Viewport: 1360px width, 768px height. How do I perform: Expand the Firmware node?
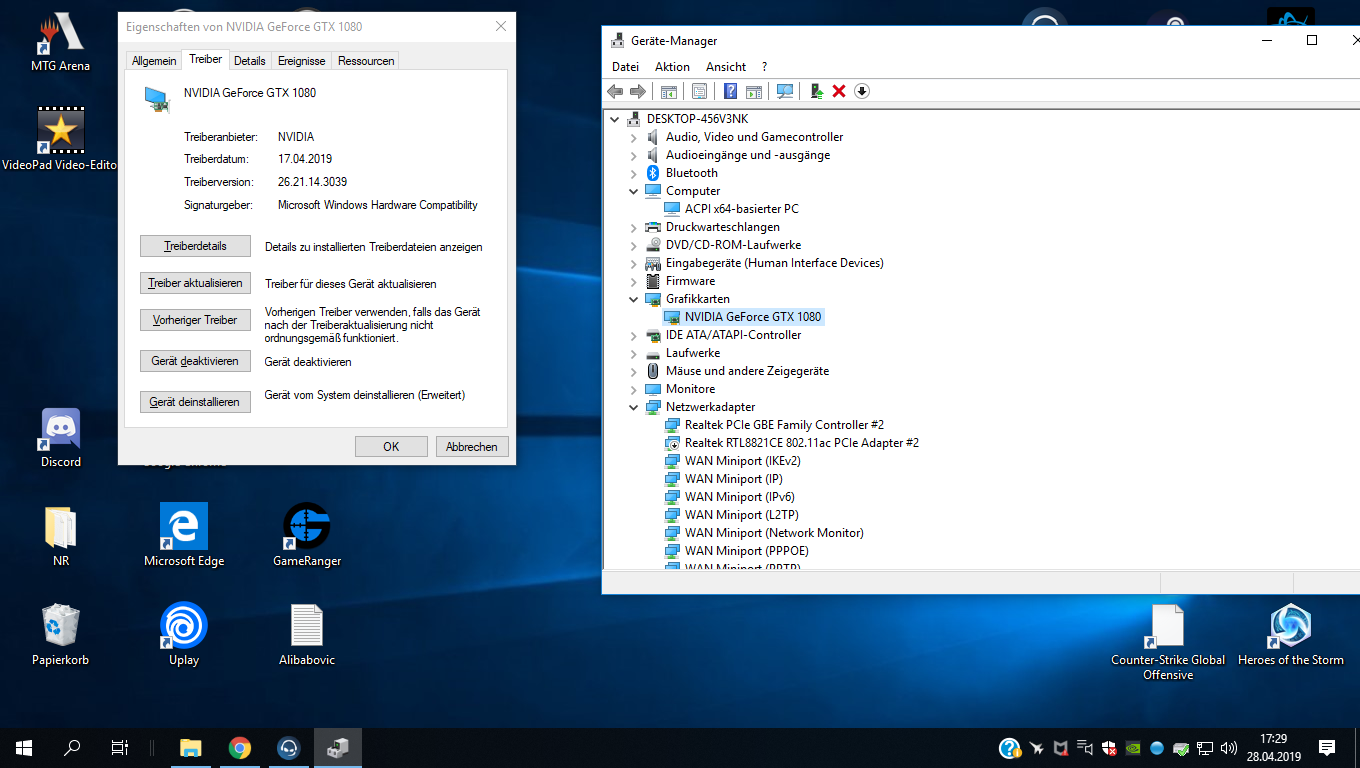click(x=633, y=281)
